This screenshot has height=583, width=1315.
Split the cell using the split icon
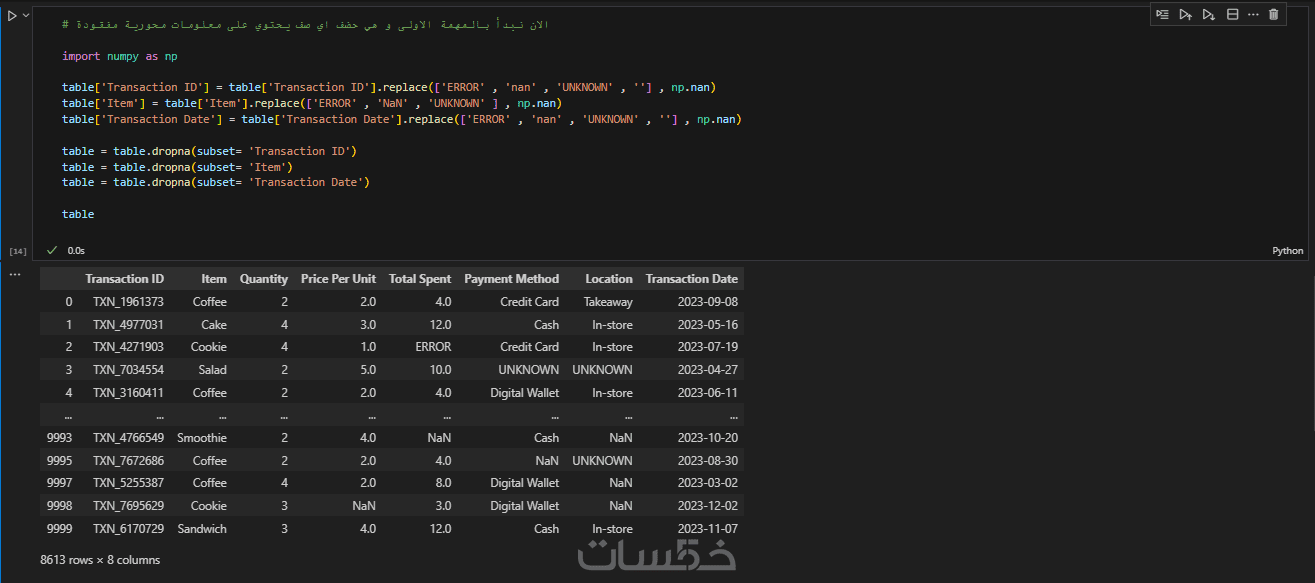pos(1232,14)
